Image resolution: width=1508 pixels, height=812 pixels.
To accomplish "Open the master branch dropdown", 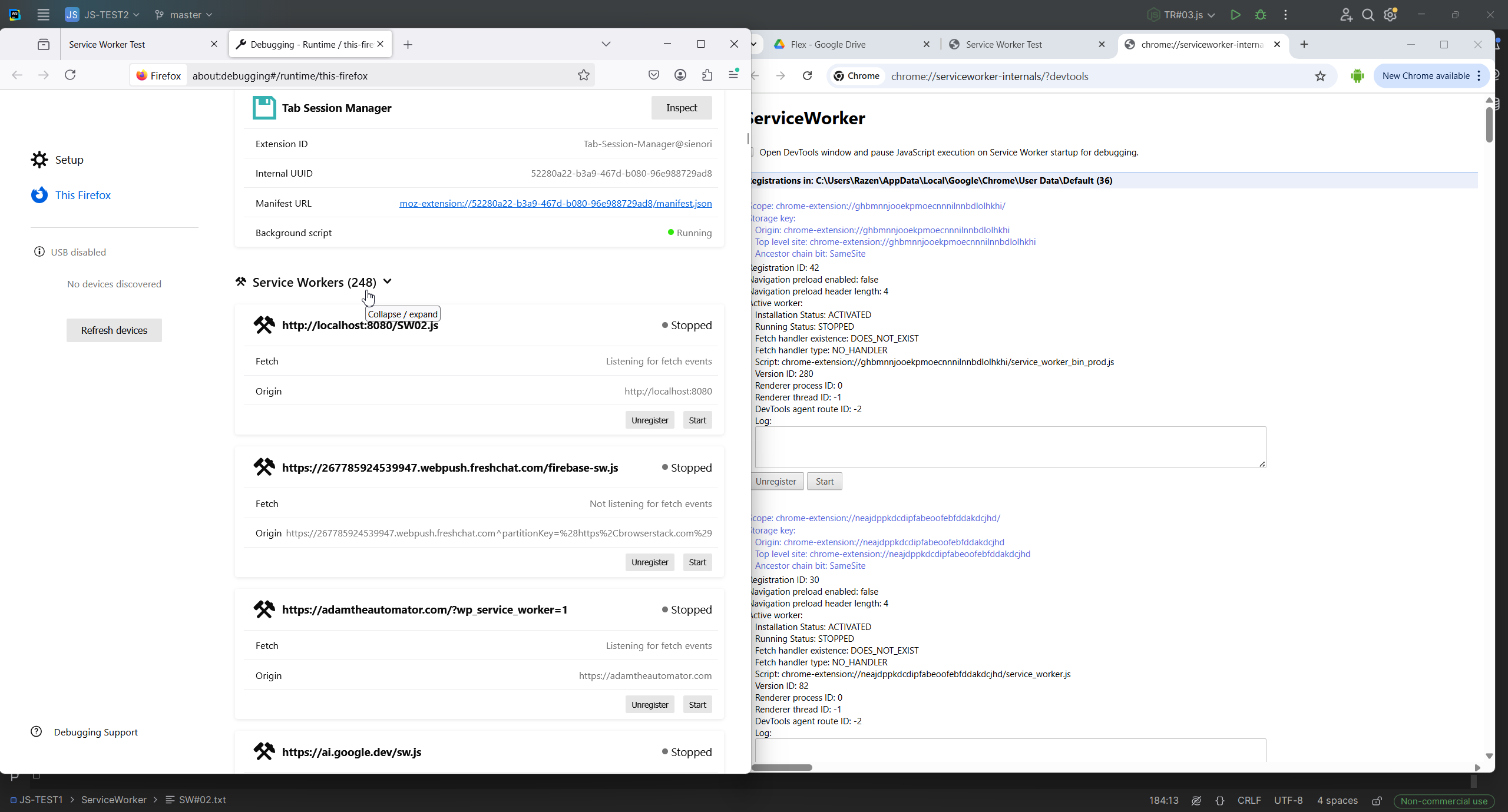I will tap(183, 15).
